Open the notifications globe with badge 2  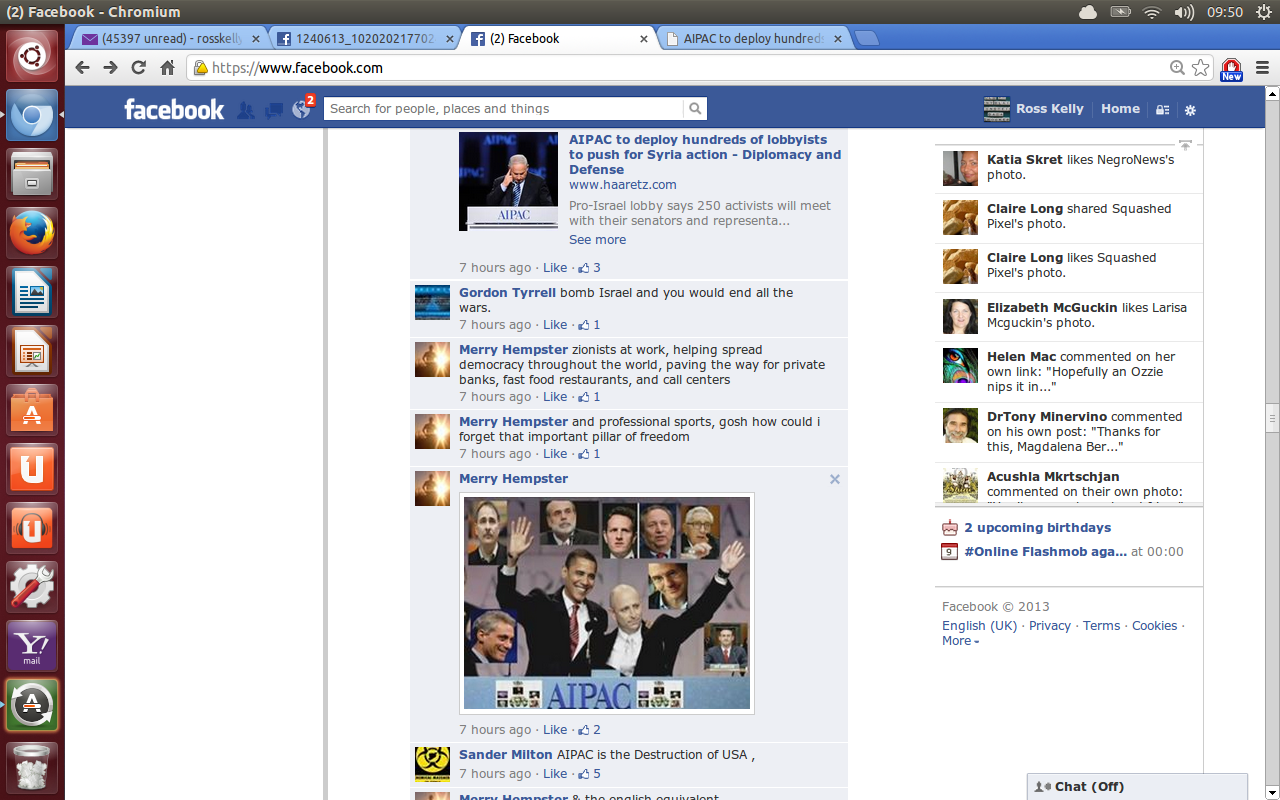pos(302,108)
